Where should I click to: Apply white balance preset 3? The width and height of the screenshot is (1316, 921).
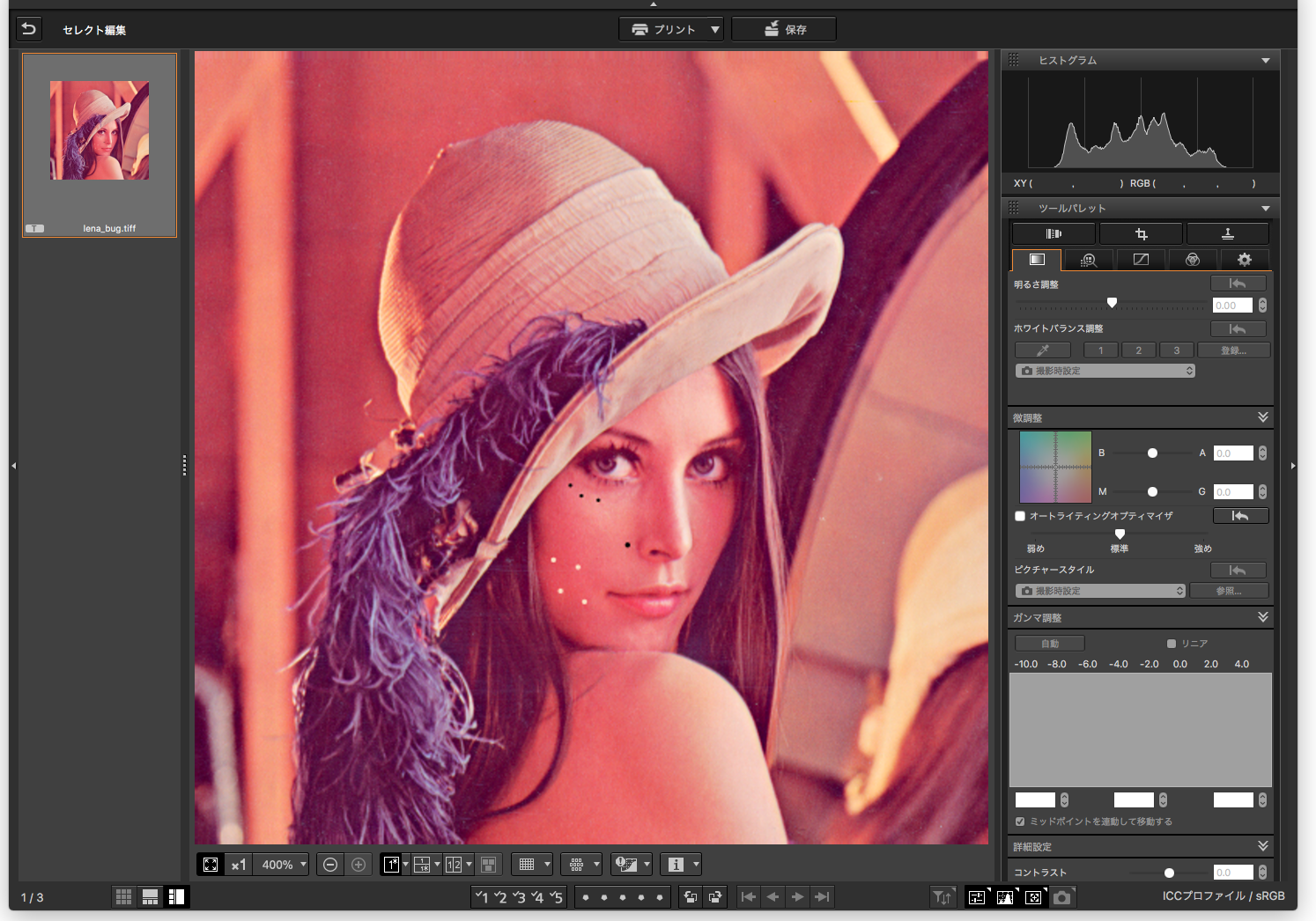pyautogui.click(x=1177, y=350)
